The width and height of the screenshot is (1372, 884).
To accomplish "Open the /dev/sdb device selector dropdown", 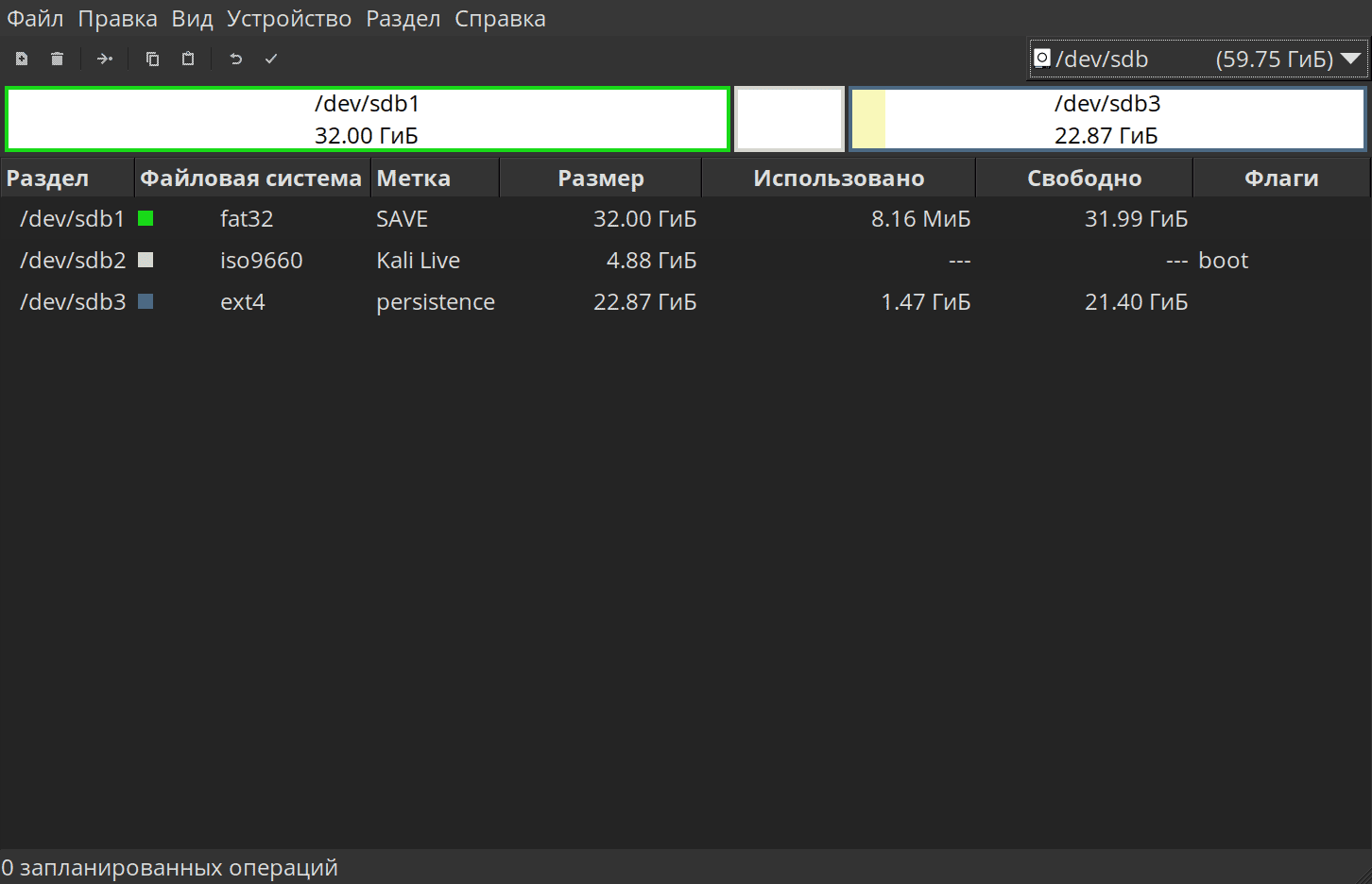I will [x=1198, y=59].
